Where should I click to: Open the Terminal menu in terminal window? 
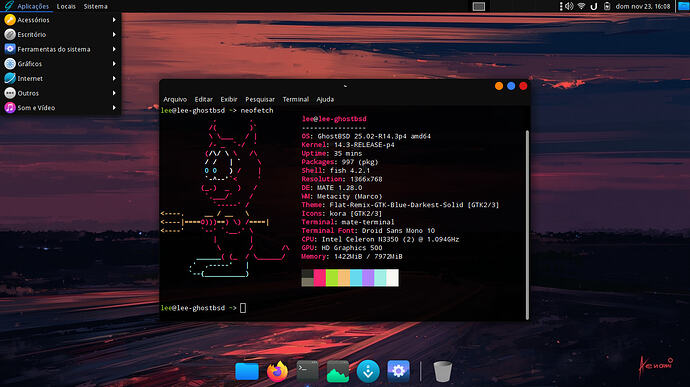[296, 100]
